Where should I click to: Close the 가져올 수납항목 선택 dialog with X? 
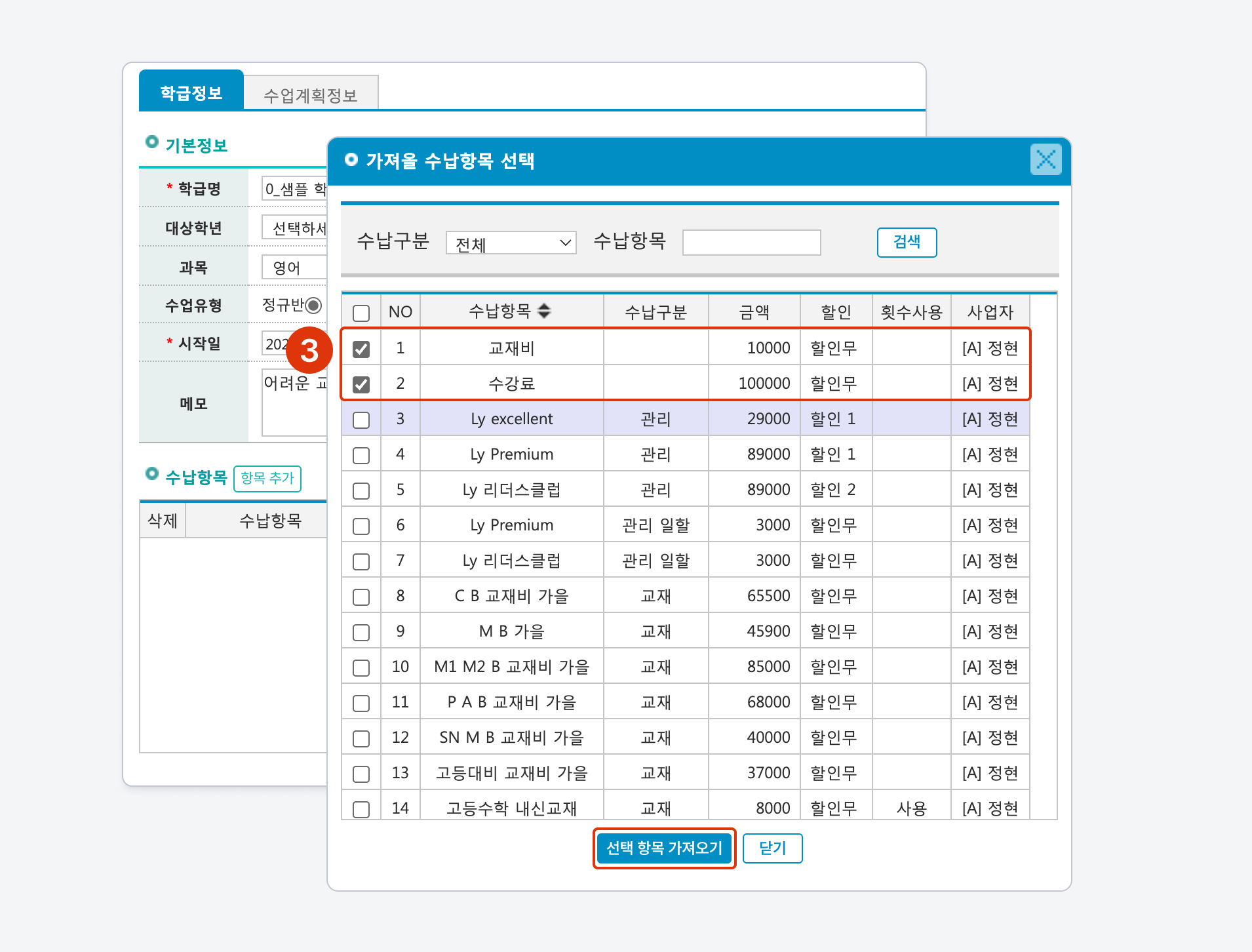coord(1046,159)
